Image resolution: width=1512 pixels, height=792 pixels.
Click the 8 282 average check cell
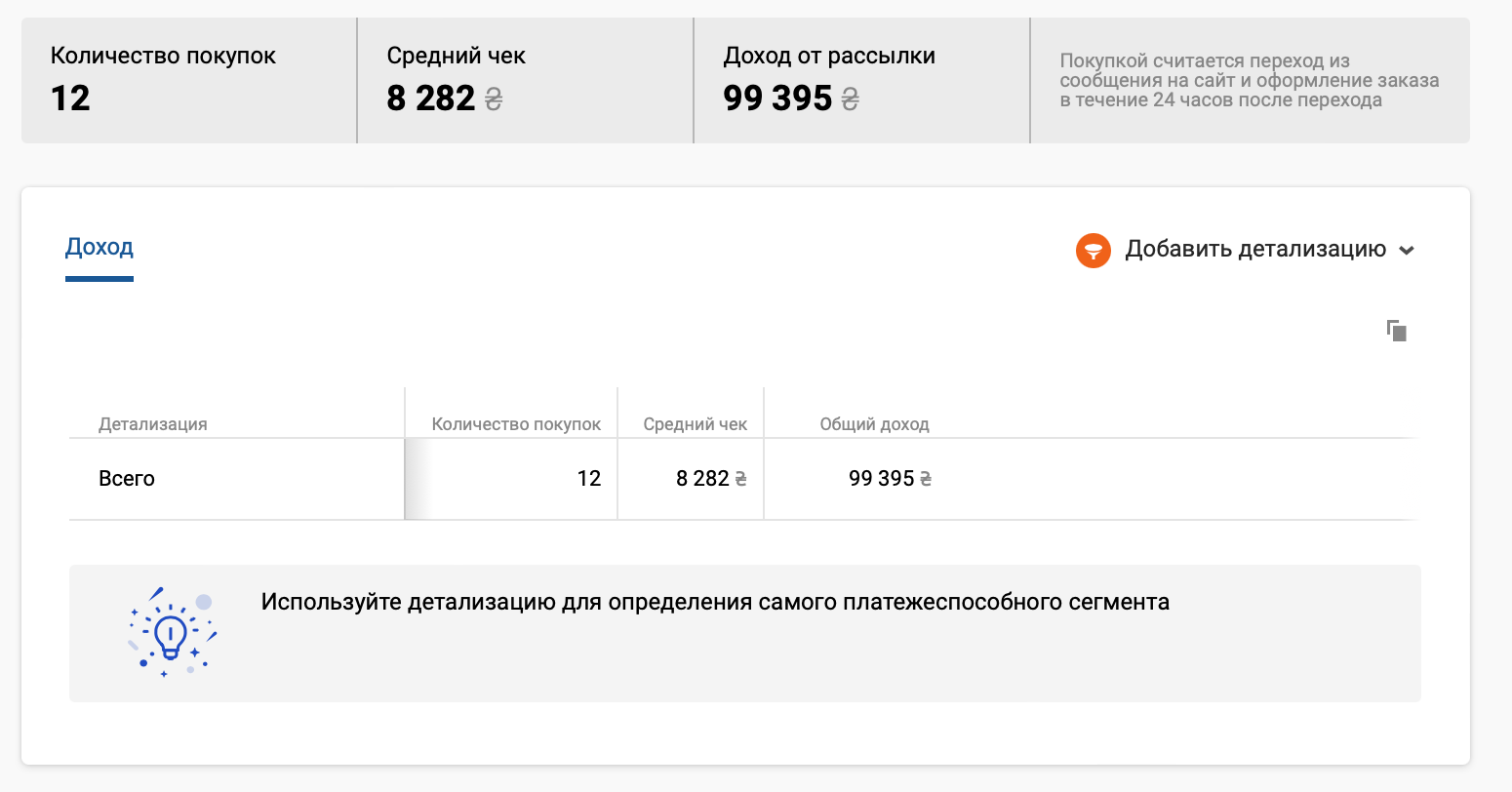pyautogui.click(x=702, y=479)
